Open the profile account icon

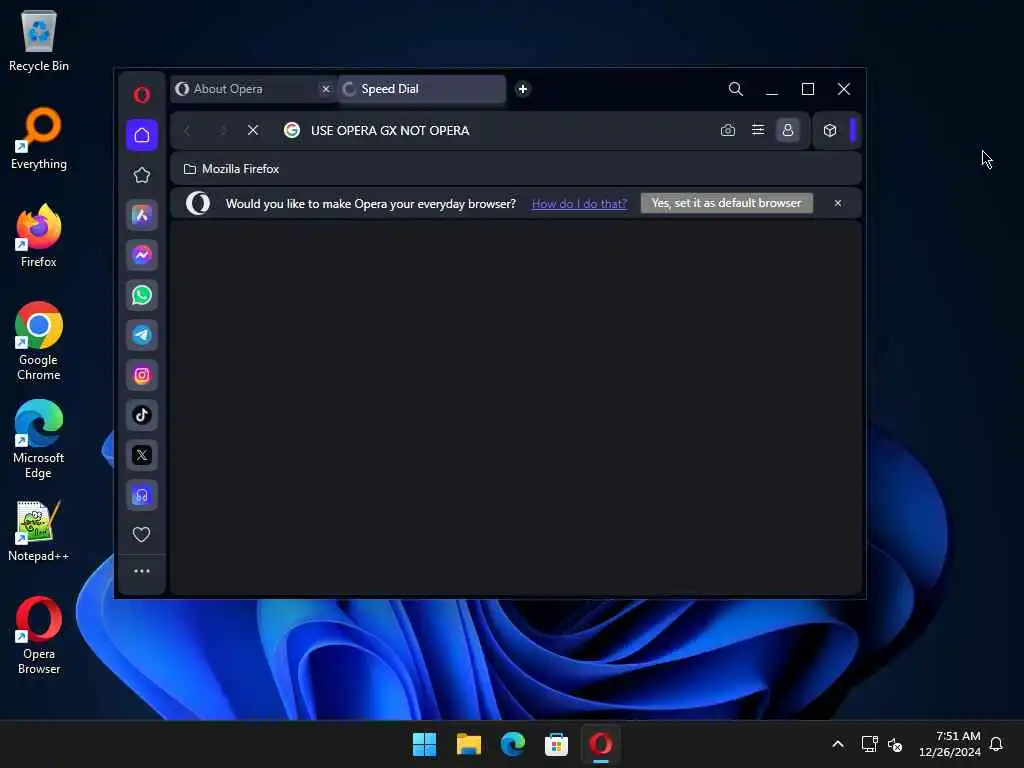788,130
